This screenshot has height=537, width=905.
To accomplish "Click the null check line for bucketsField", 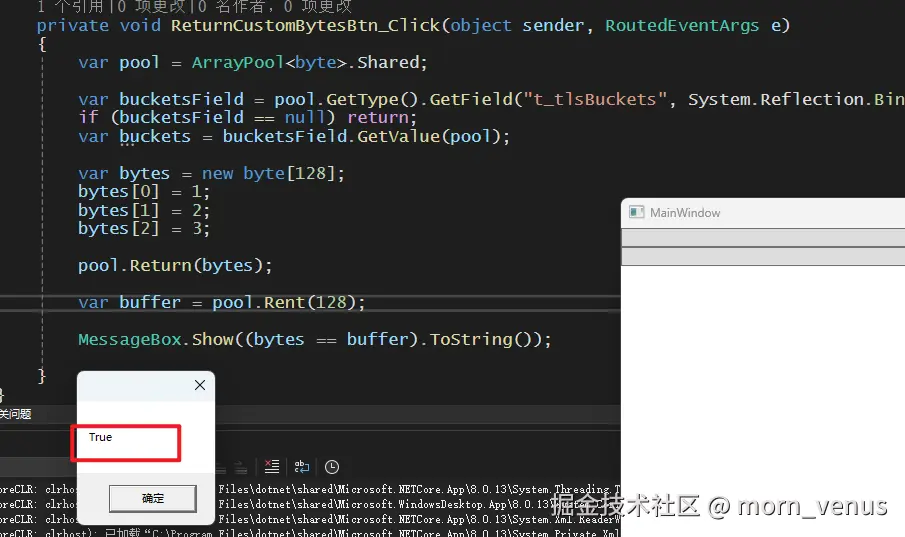I will [x=247, y=118].
